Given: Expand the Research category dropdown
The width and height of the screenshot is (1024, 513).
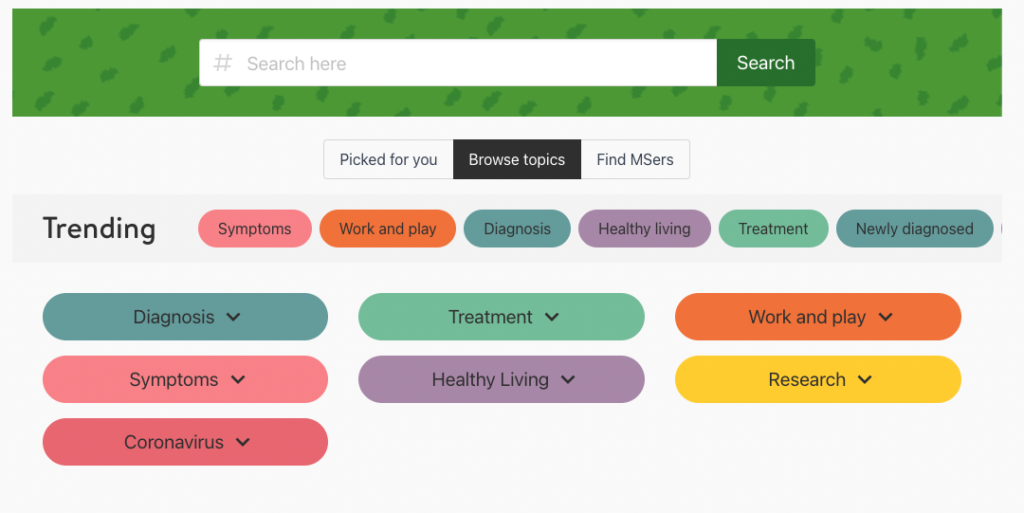Looking at the screenshot, I should 818,379.
